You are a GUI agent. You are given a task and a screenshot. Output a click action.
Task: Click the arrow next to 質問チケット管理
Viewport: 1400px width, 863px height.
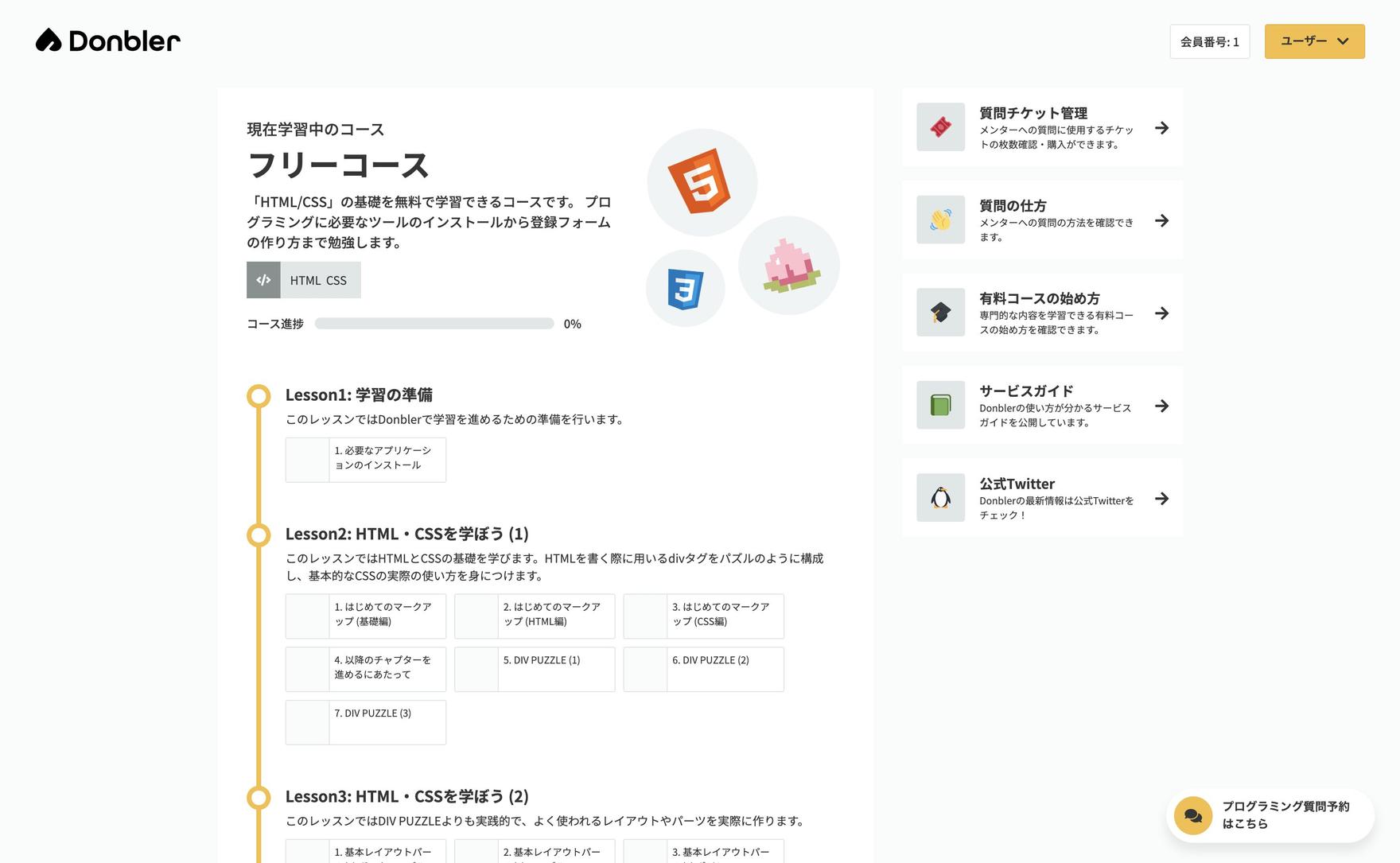click(x=1161, y=128)
